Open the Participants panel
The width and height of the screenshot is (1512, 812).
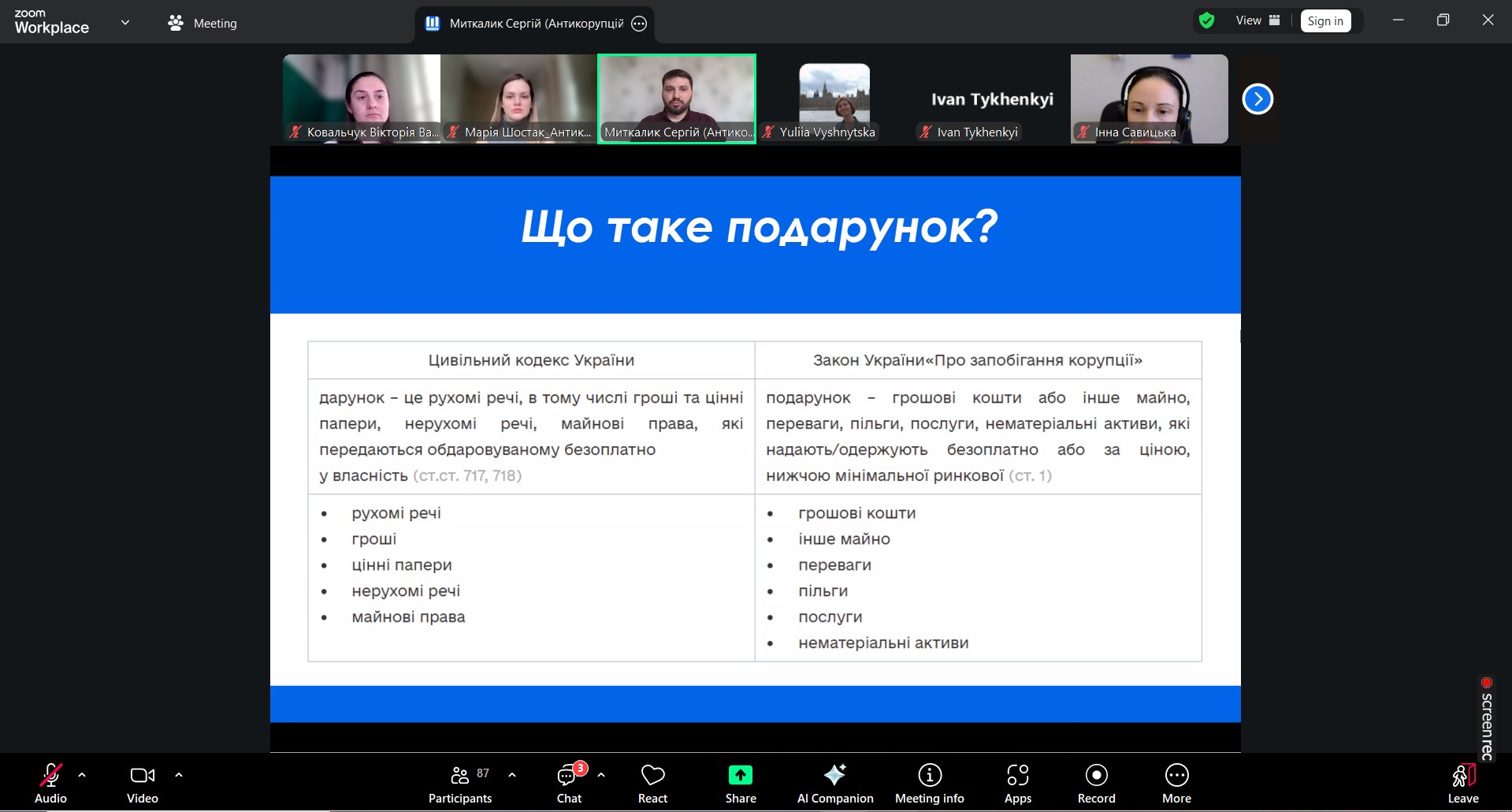[460, 784]
